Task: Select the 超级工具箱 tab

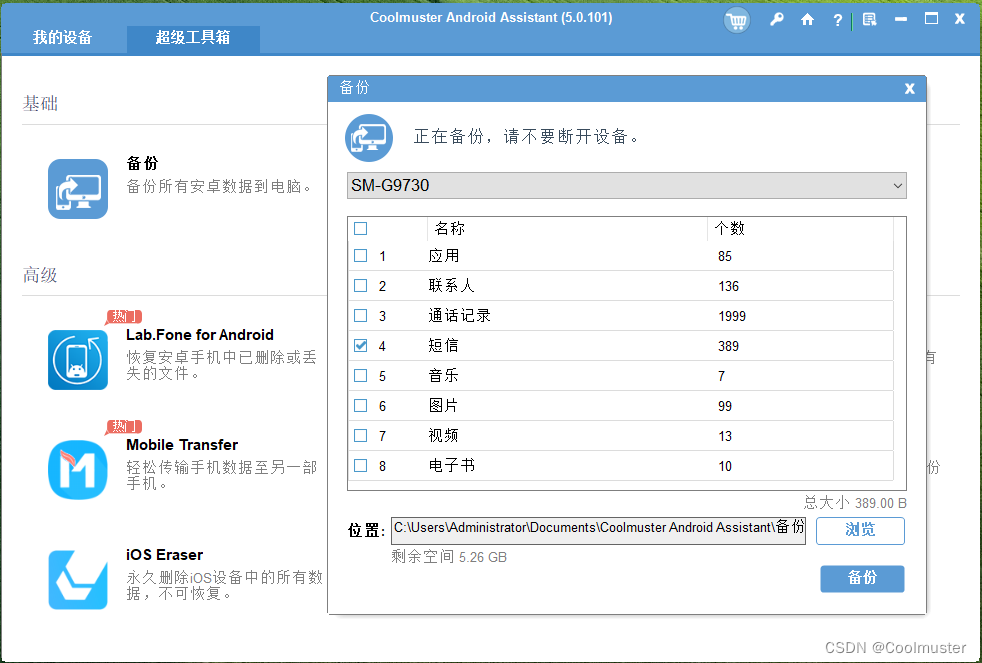Action: coord(193,38)
